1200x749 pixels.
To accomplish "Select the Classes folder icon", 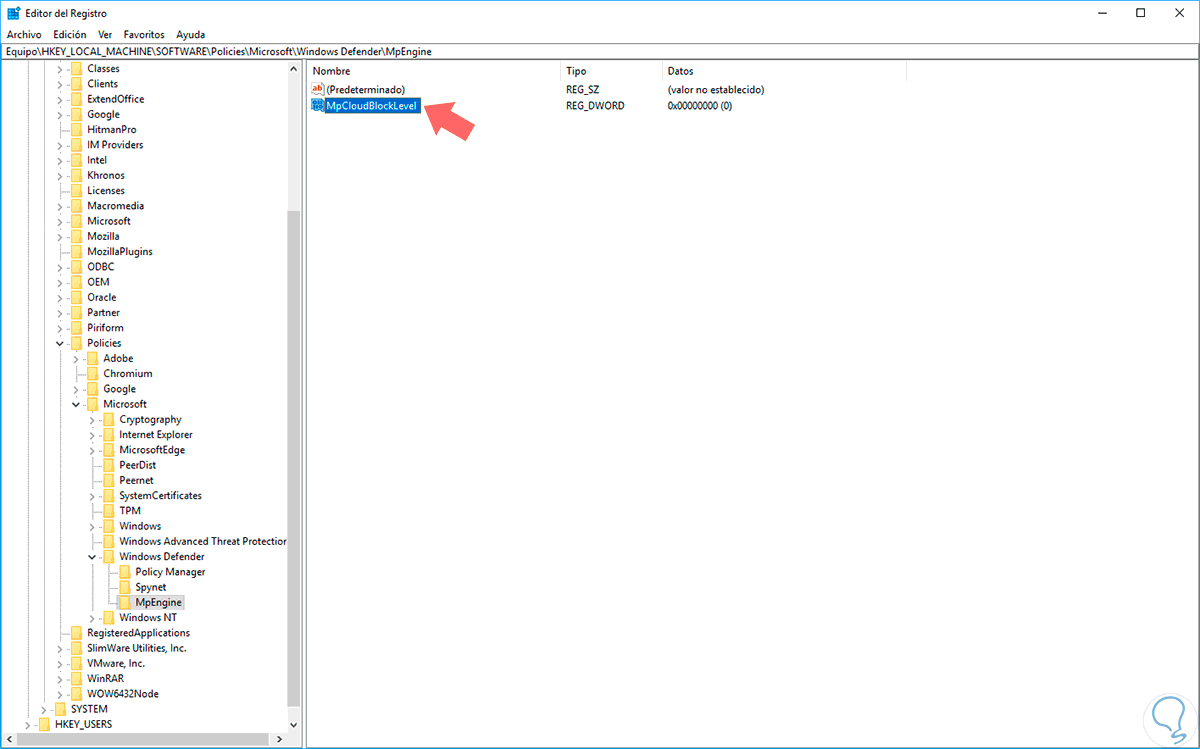I will tap(77, 69).
